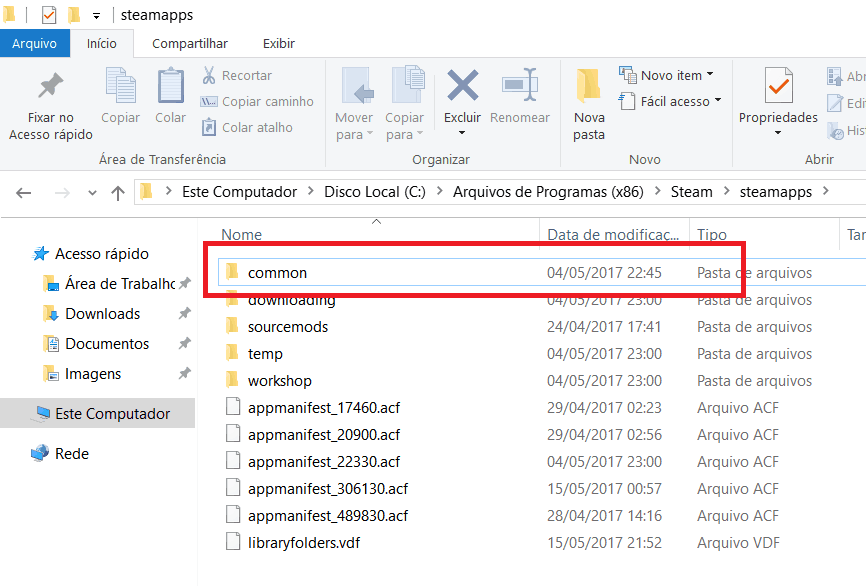Select the temp folder
Viewport: 866px width, 586px height.
coord(265,354)
